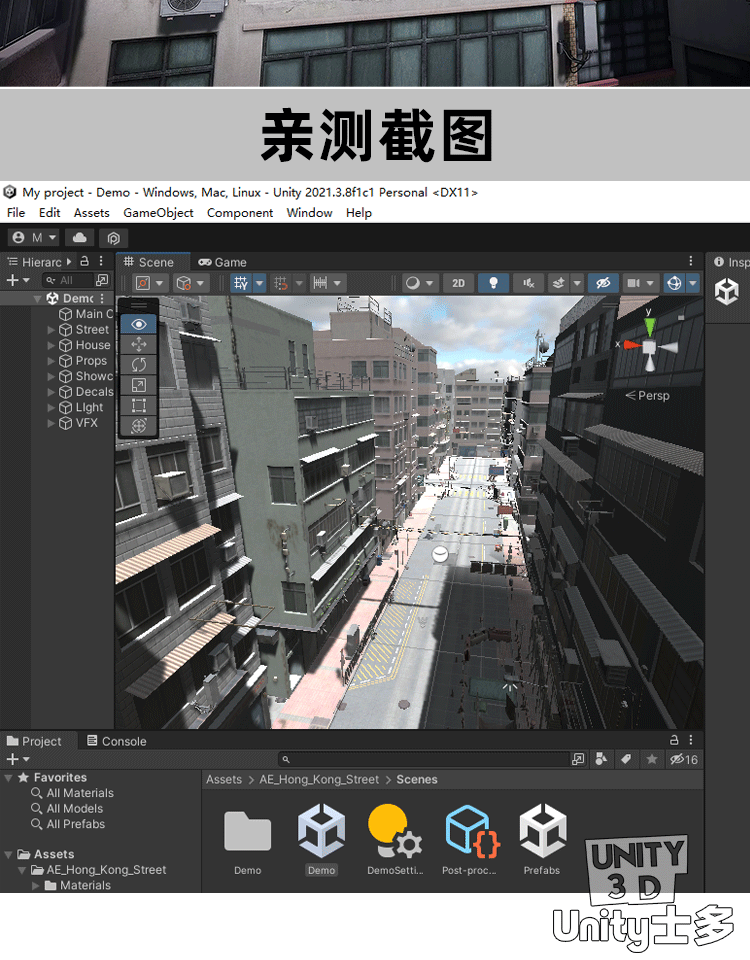The height and width of the screenshot is (960, 750).
Task: Select the Scale tool in scene overlay
Action: (x=139, y=385)
